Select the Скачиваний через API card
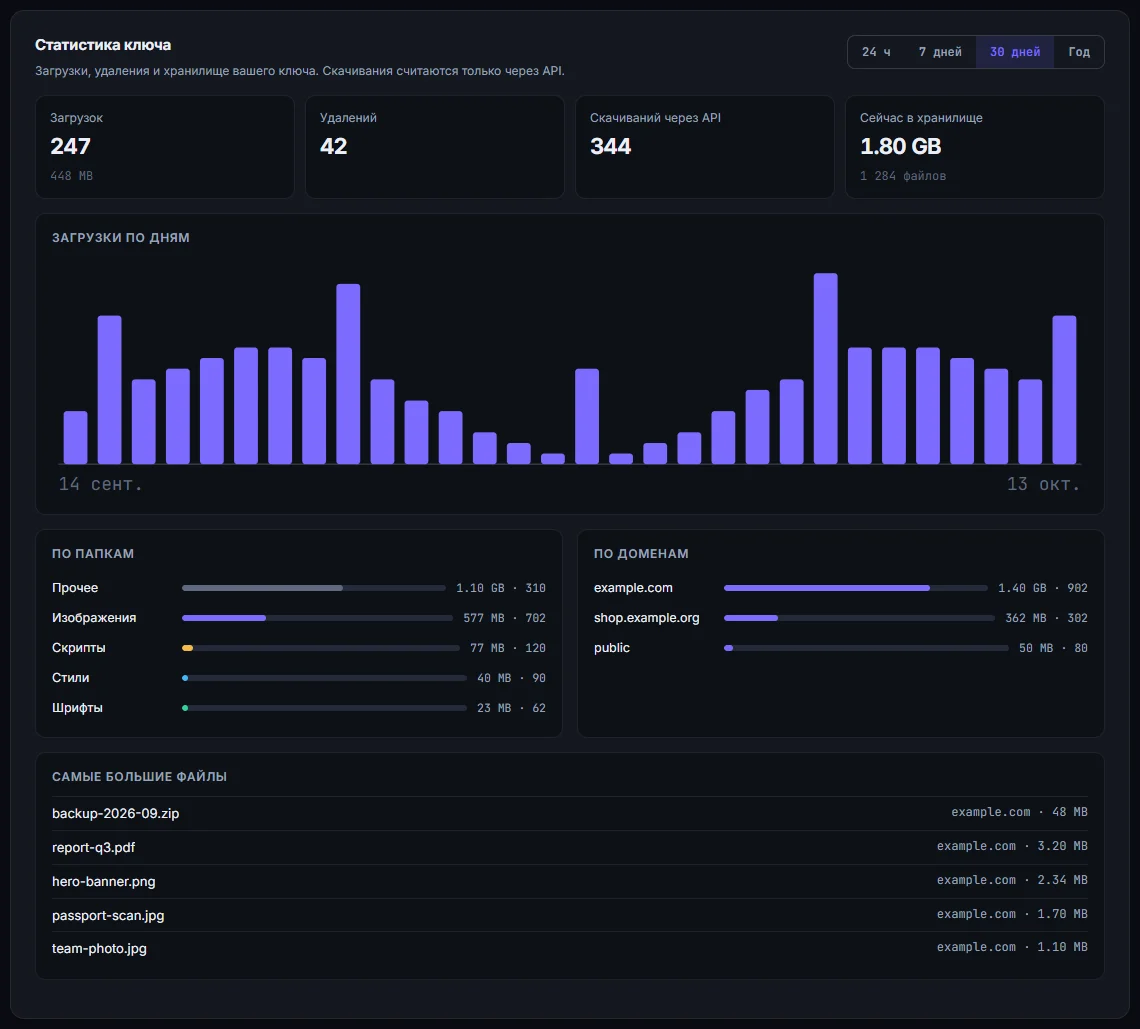 pos(705,147)
